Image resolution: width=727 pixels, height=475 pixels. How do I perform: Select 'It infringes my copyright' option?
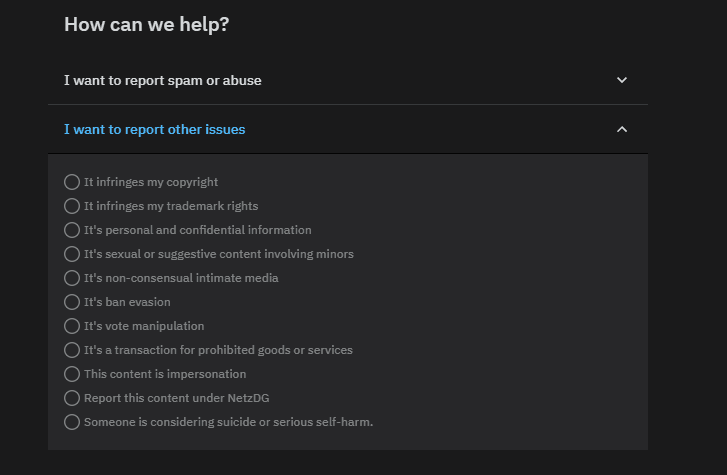coord(72,182)
